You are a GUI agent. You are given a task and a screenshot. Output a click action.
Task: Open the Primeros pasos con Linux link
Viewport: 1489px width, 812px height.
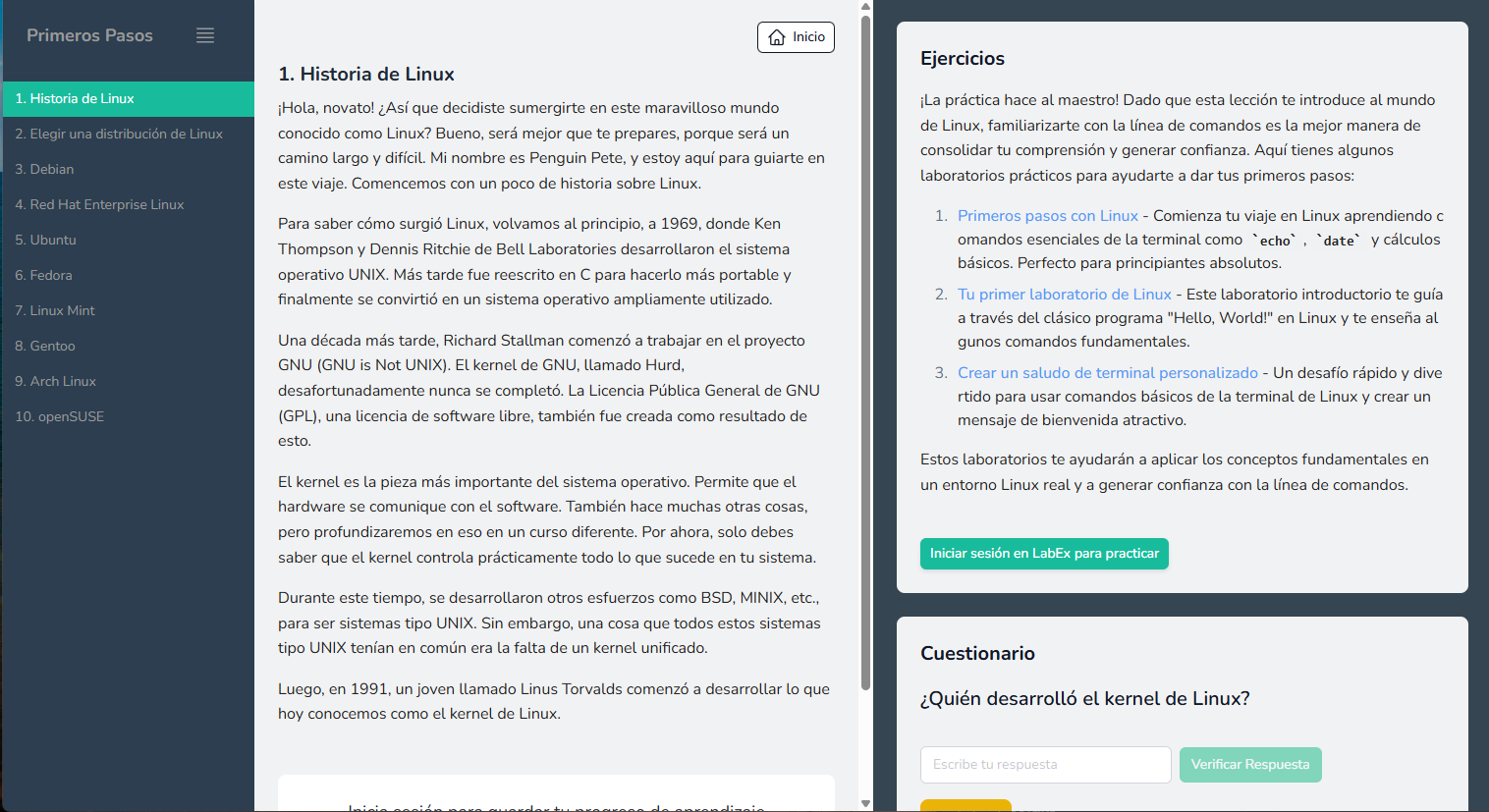tap(1048, 216)
